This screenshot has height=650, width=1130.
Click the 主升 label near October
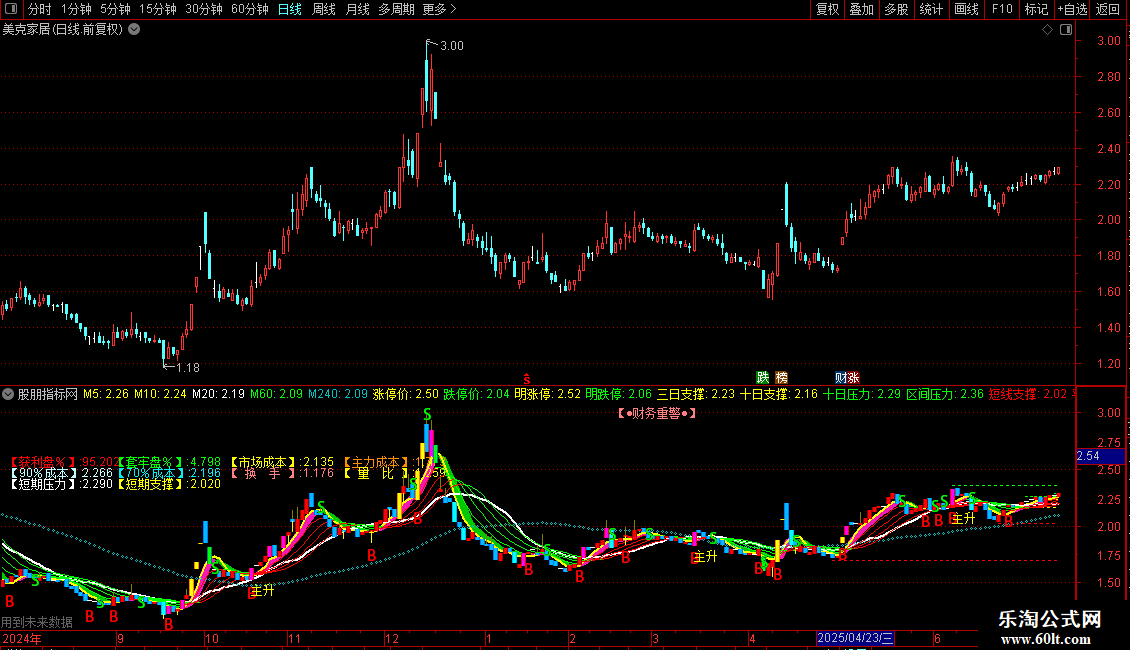pyautogui.click(x=262, y=591)
